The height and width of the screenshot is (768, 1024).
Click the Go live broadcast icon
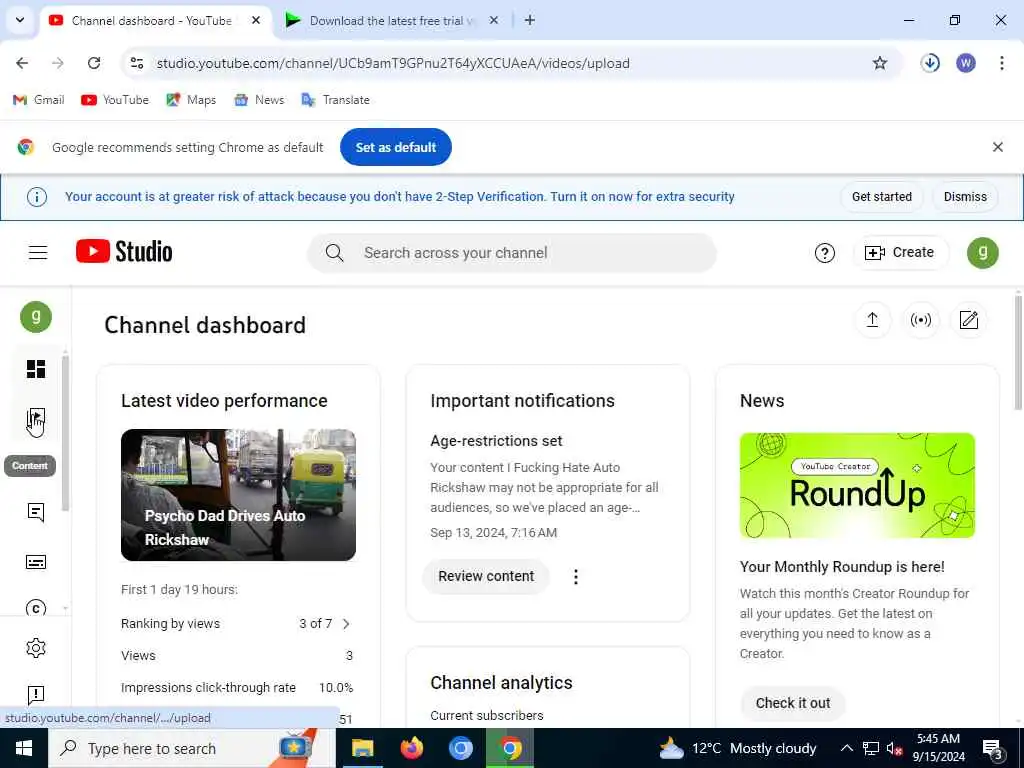920,320
